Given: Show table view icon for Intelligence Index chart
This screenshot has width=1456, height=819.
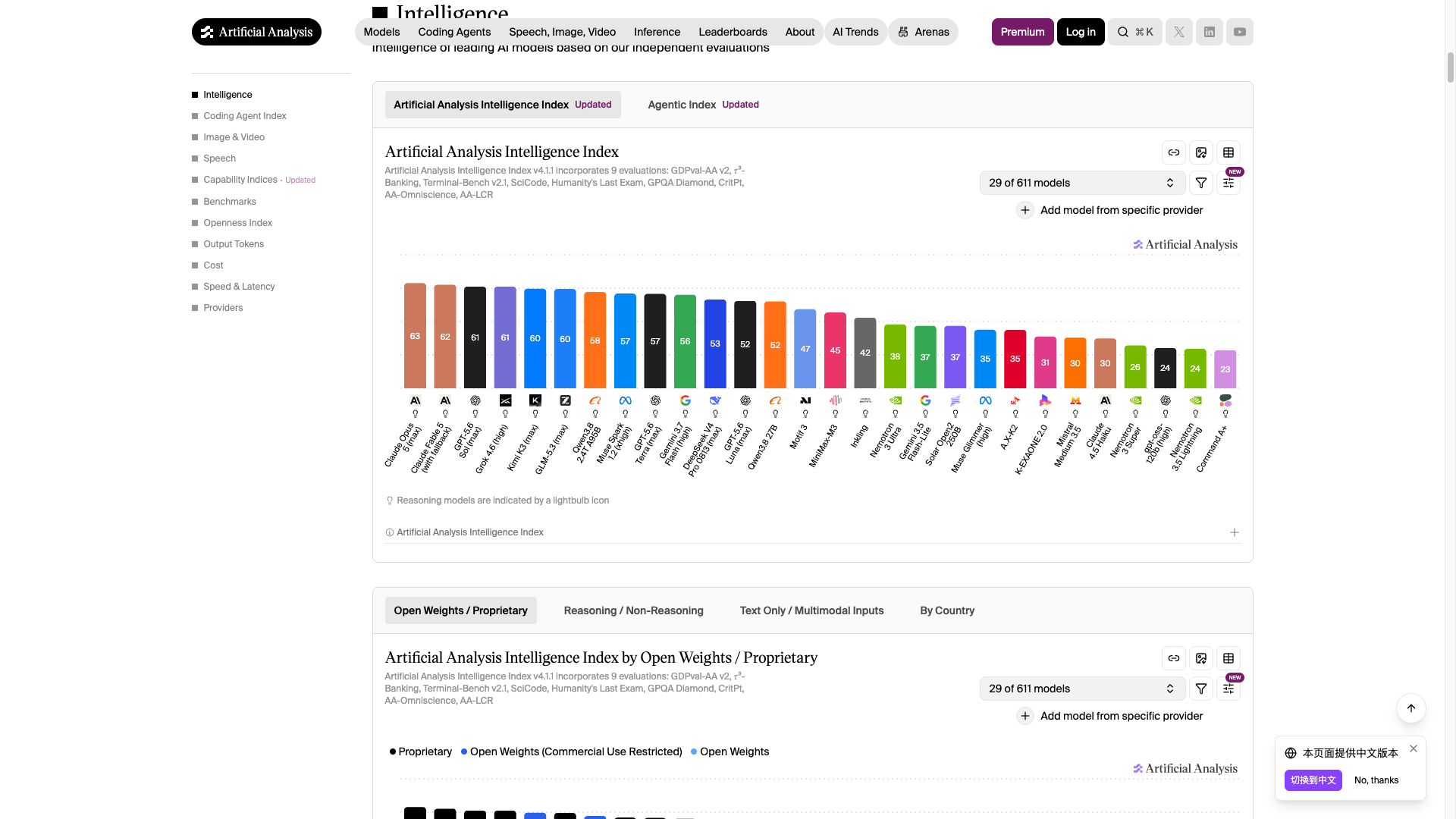Looking at the screenshot, I should click(x=1228, y=152).
